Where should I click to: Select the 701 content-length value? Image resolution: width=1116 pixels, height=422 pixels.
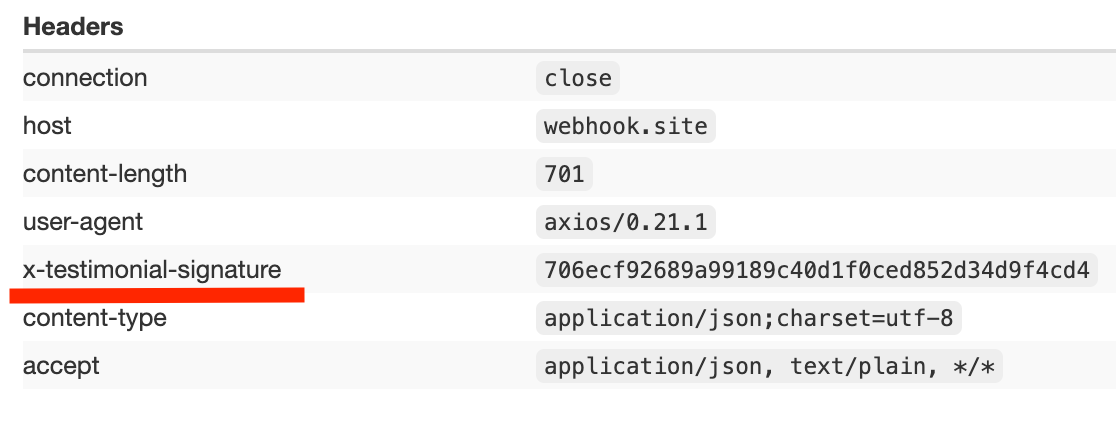564,174
